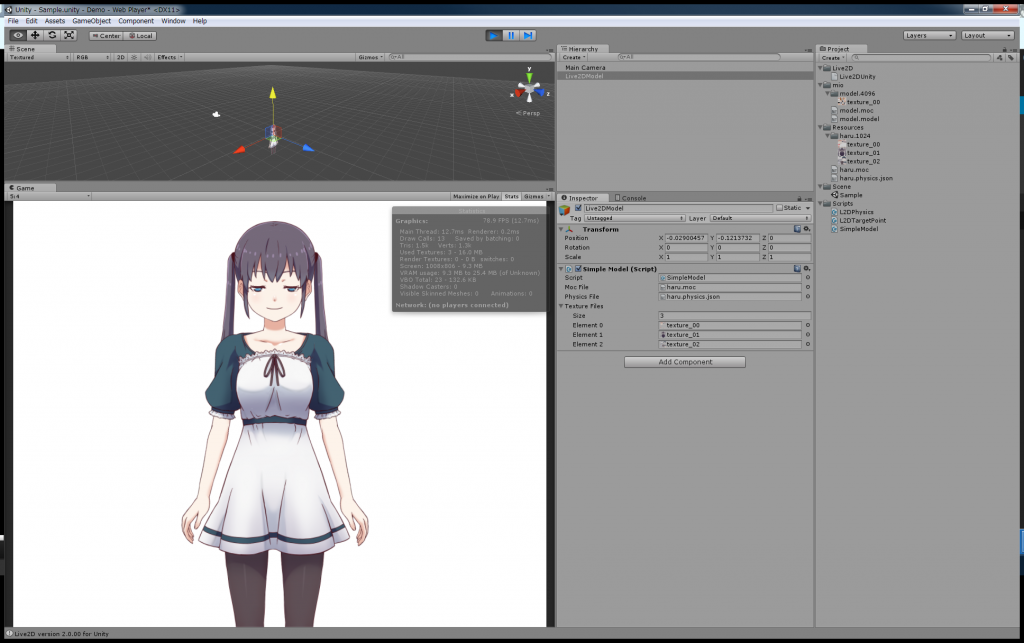Open the Layer Default dropdown
1024x643 pixels.
click(x=760, y=218)
